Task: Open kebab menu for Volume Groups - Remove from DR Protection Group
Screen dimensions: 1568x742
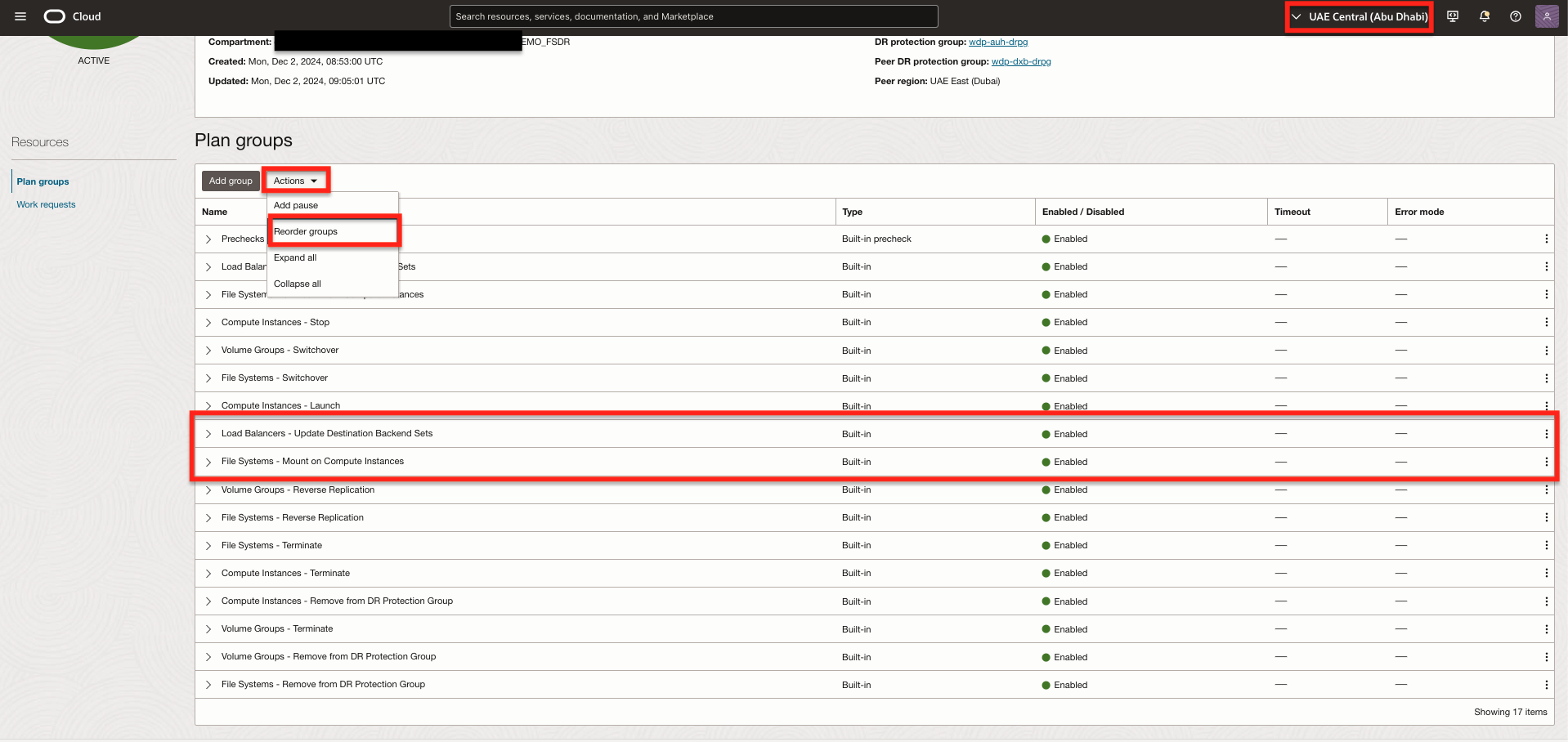Action: pyautogui.click(x=1546, y=657)
